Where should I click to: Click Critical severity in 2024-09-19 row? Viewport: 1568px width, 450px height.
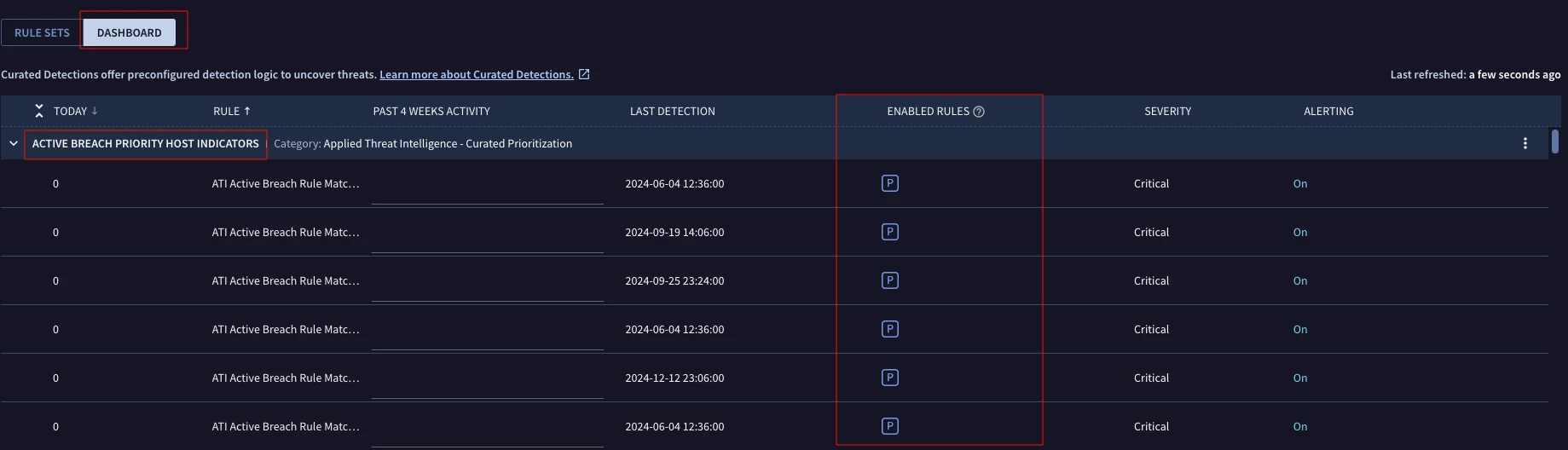pyautogui.click(x=1151, y=232)
